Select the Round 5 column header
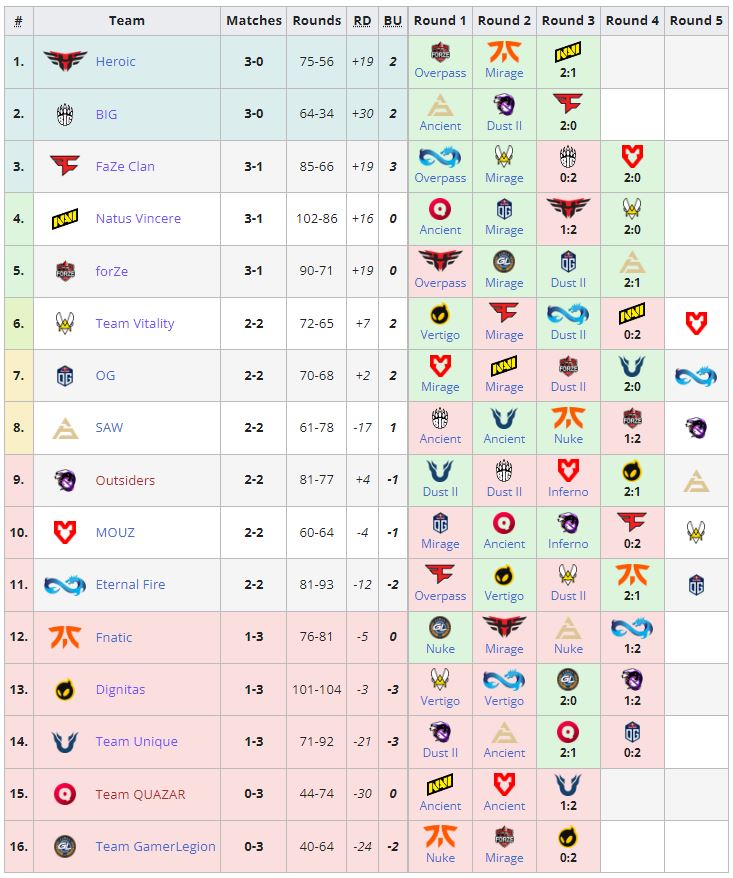The height and width of the screenshot is (878, 733). (x=696, y=20)
